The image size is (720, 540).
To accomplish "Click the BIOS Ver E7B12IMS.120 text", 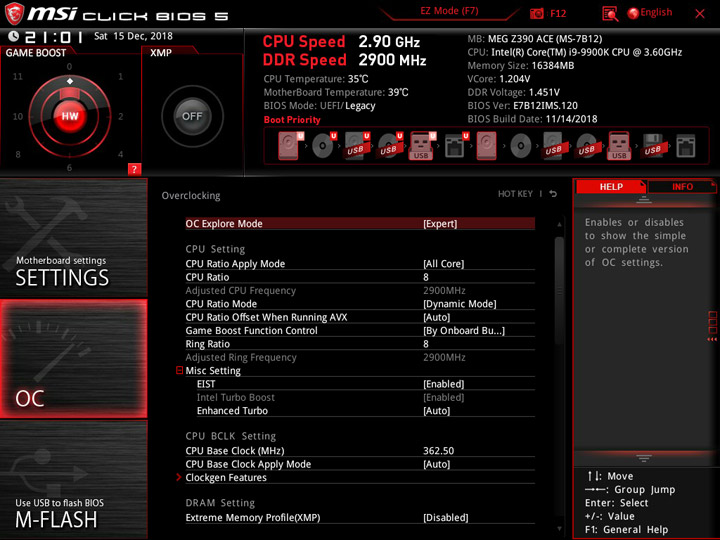I will tap(523, 106).
